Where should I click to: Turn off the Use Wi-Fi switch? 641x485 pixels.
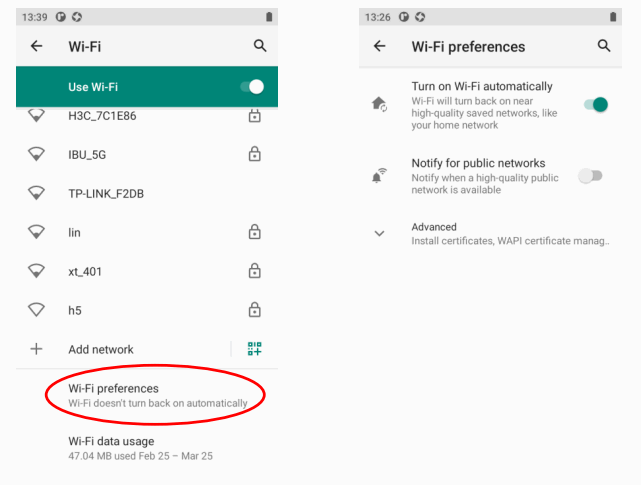251,87
